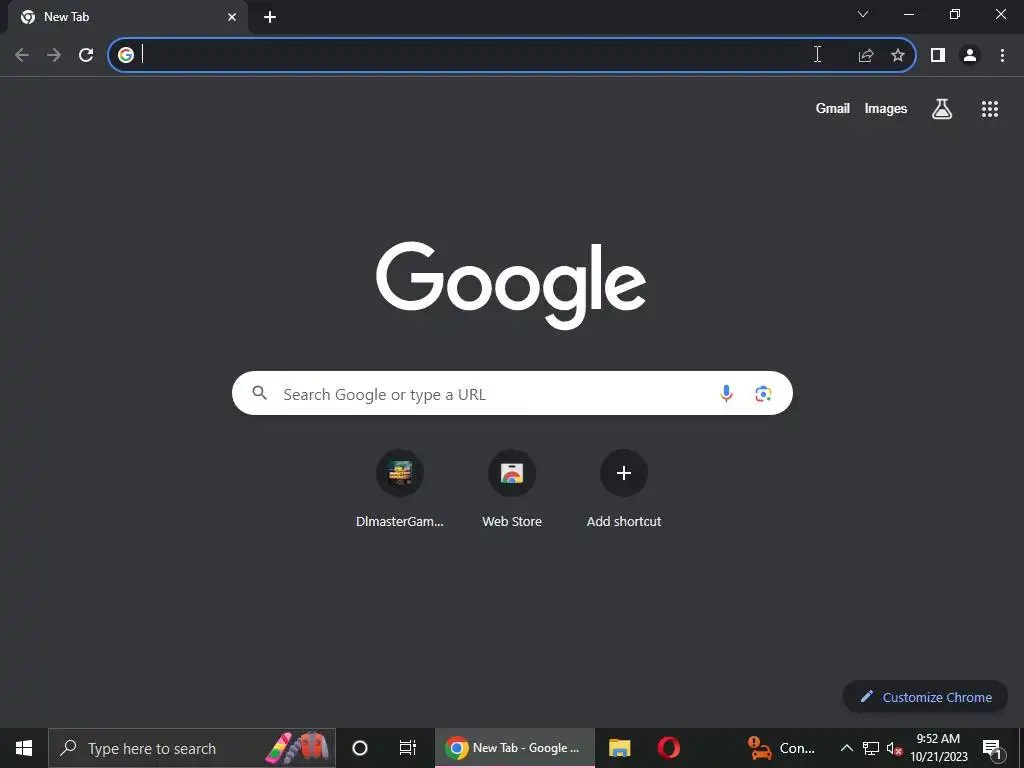The height and width of the screenshot is (768, 1024).
Task: Open the network status tray icon
Action: click(871, 748)
